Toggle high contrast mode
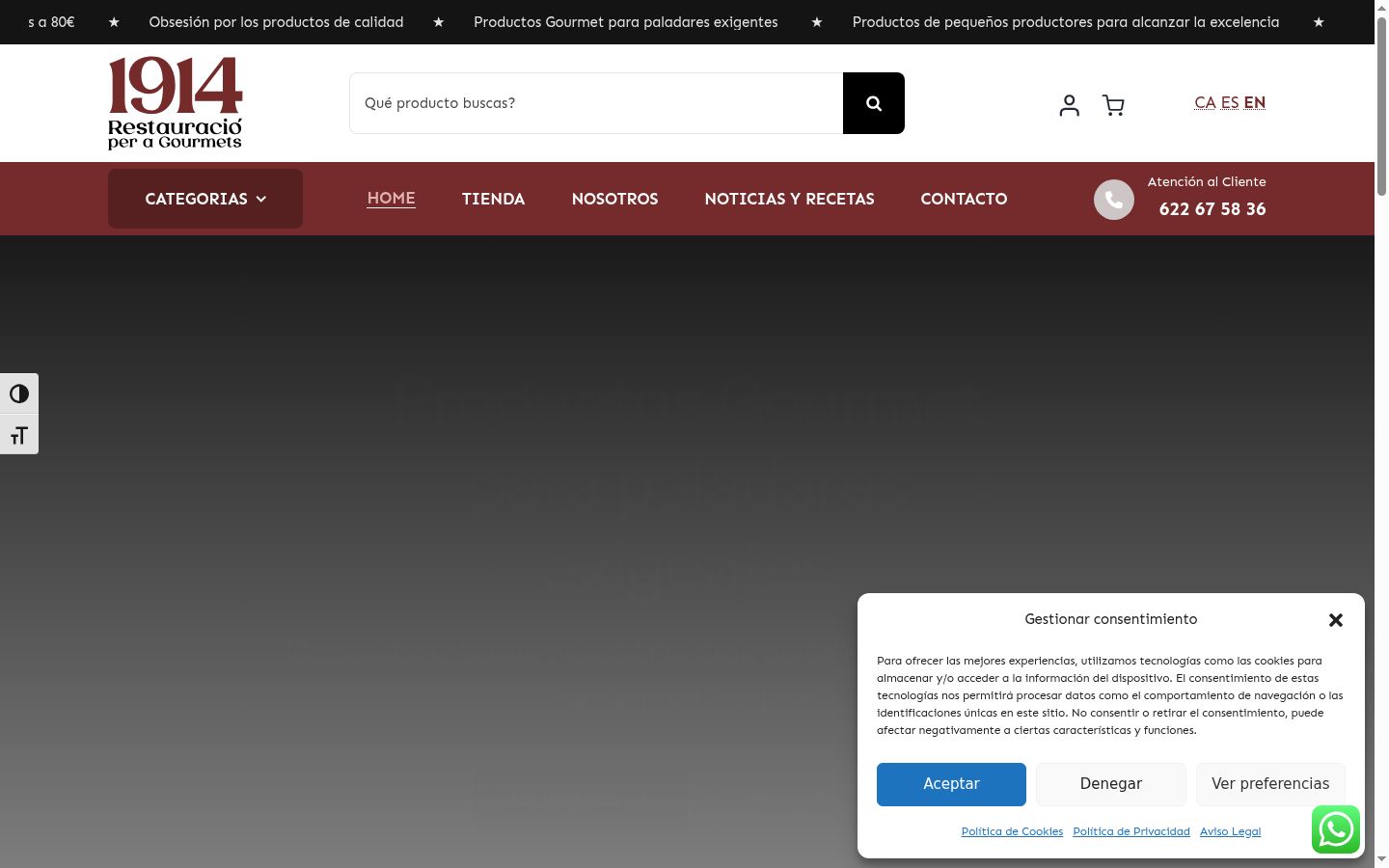The height and width of the screenshot is (868, 1389). 19,393
